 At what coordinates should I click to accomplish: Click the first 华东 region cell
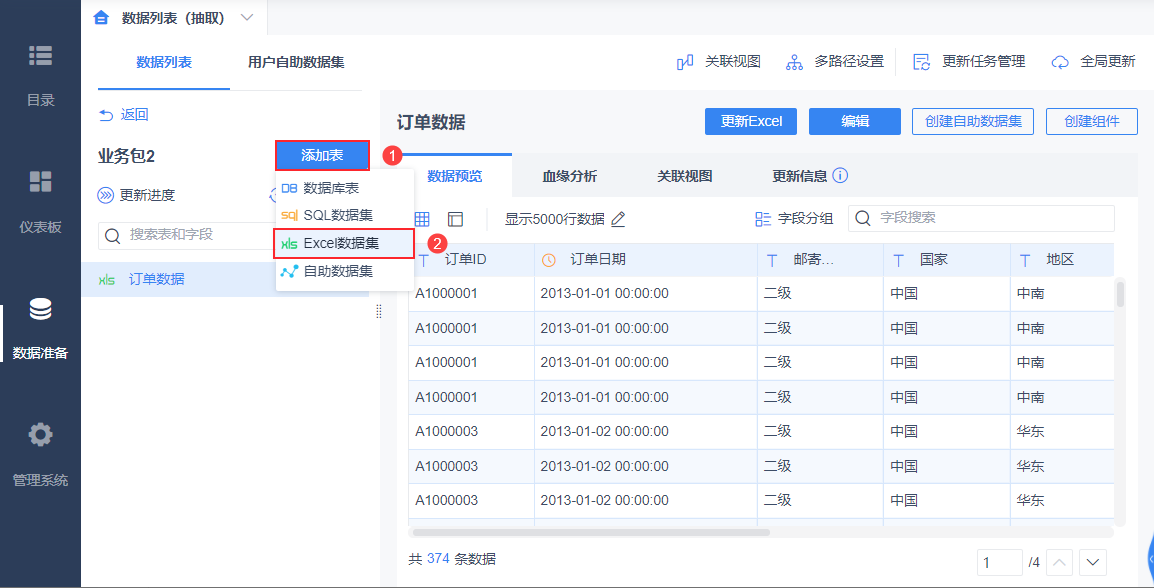[1062, 431]
